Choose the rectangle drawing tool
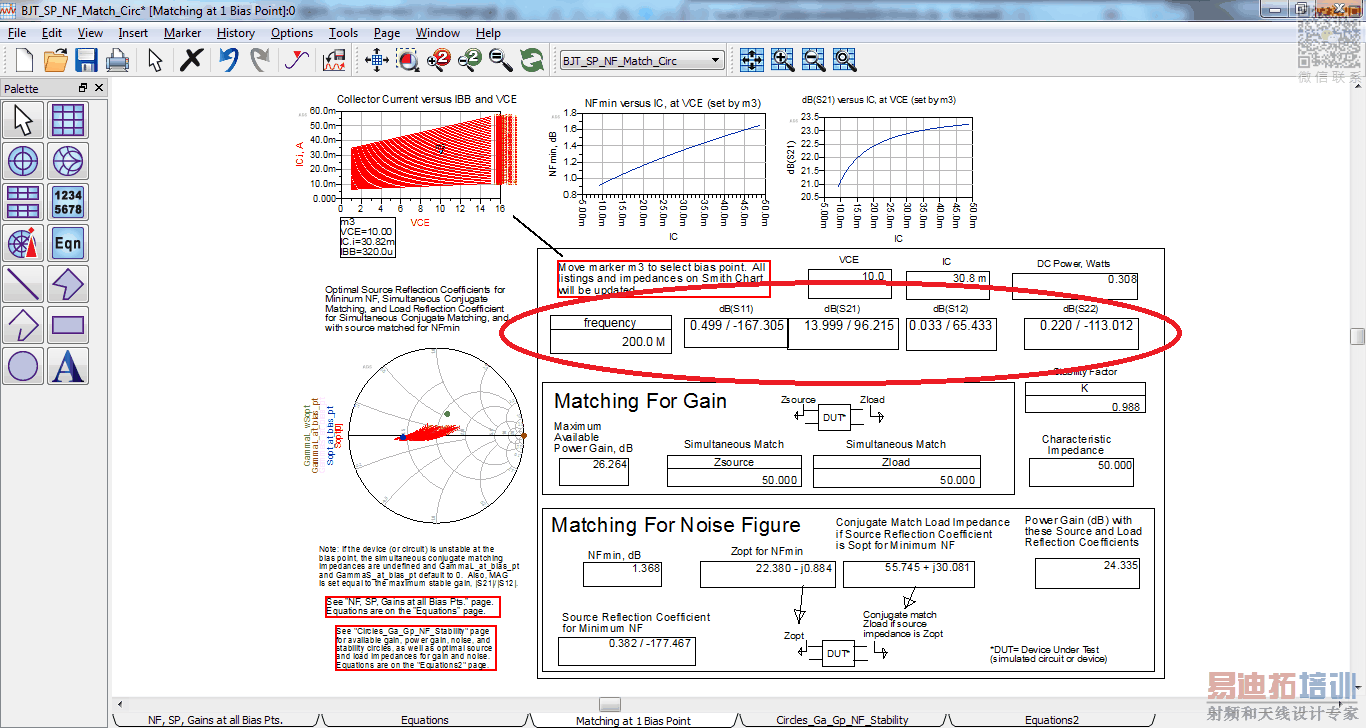 coord(68,325)
